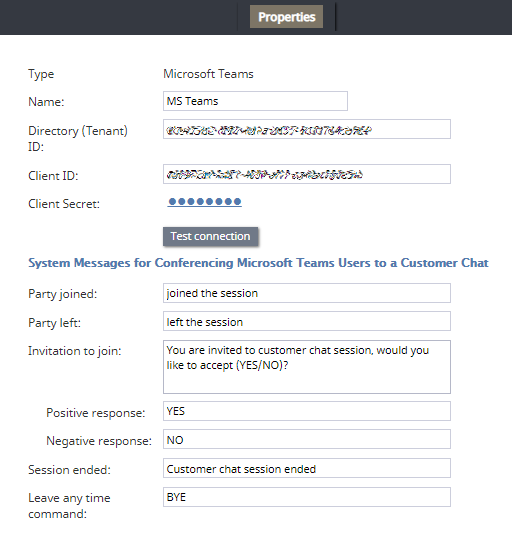Click the Session ended: label
512x548 pixels.
coord(69,470)
